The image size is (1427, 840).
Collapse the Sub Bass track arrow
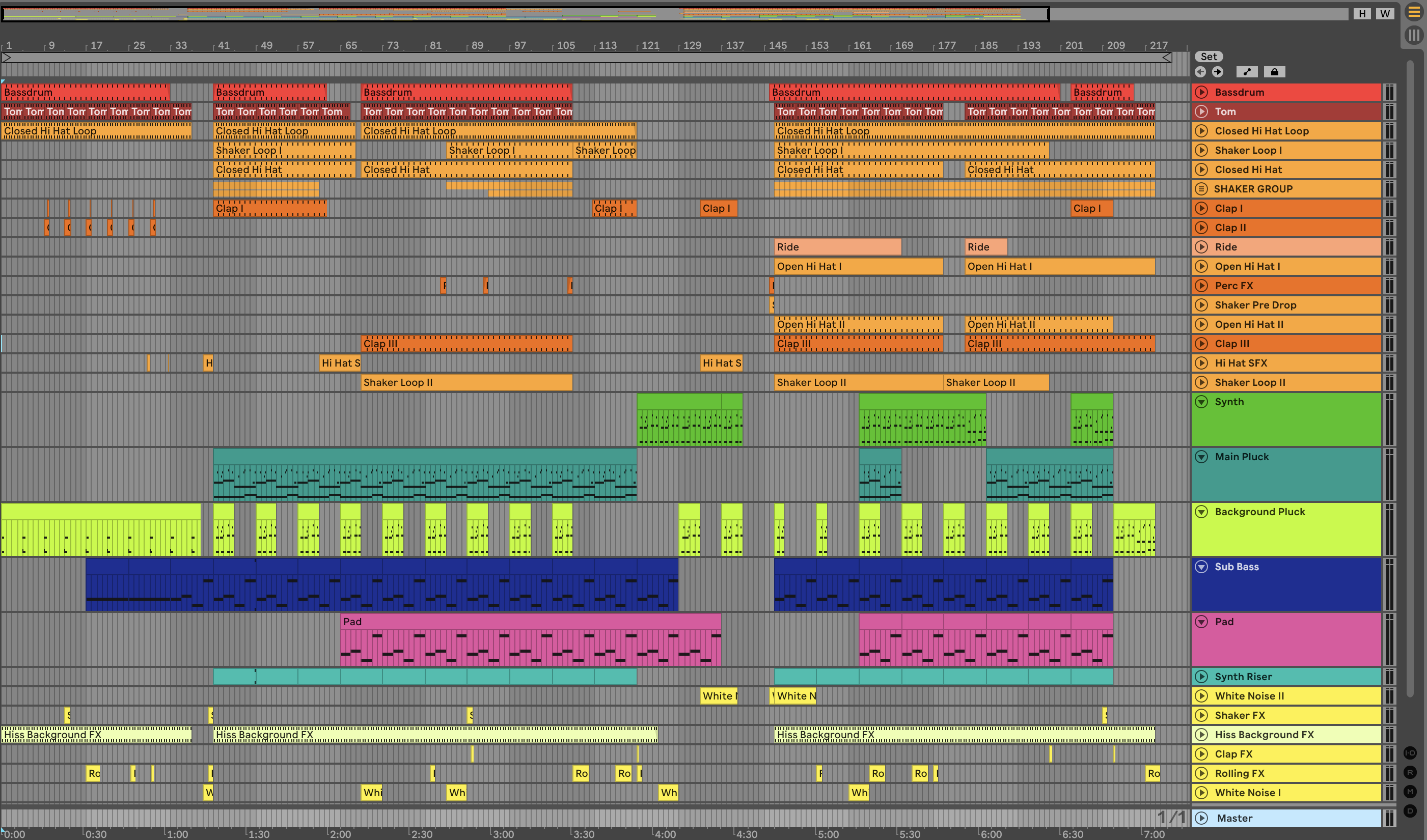pos(1200,567)
